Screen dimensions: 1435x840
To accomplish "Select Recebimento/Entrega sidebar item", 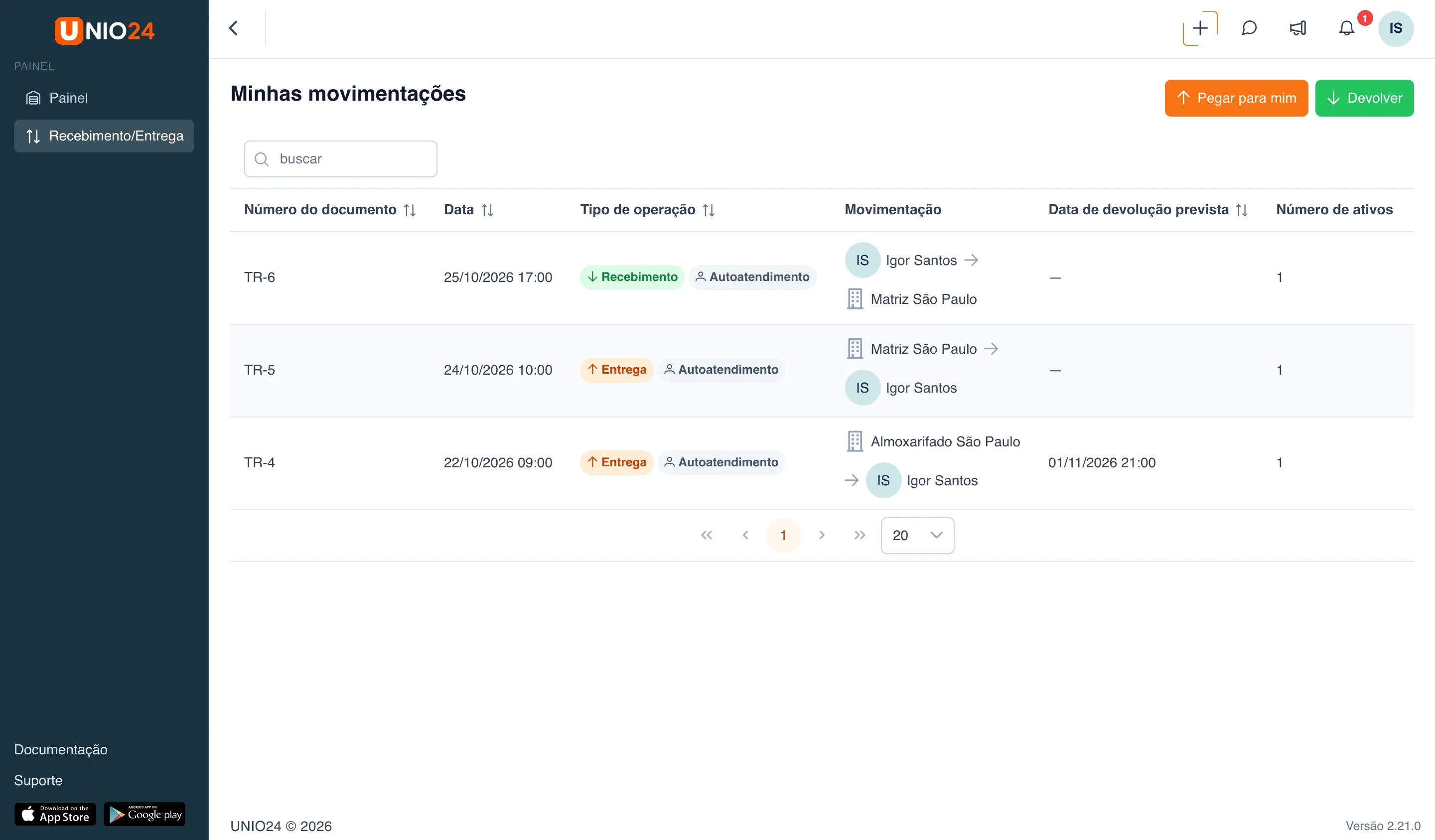I will coord(104,136).
